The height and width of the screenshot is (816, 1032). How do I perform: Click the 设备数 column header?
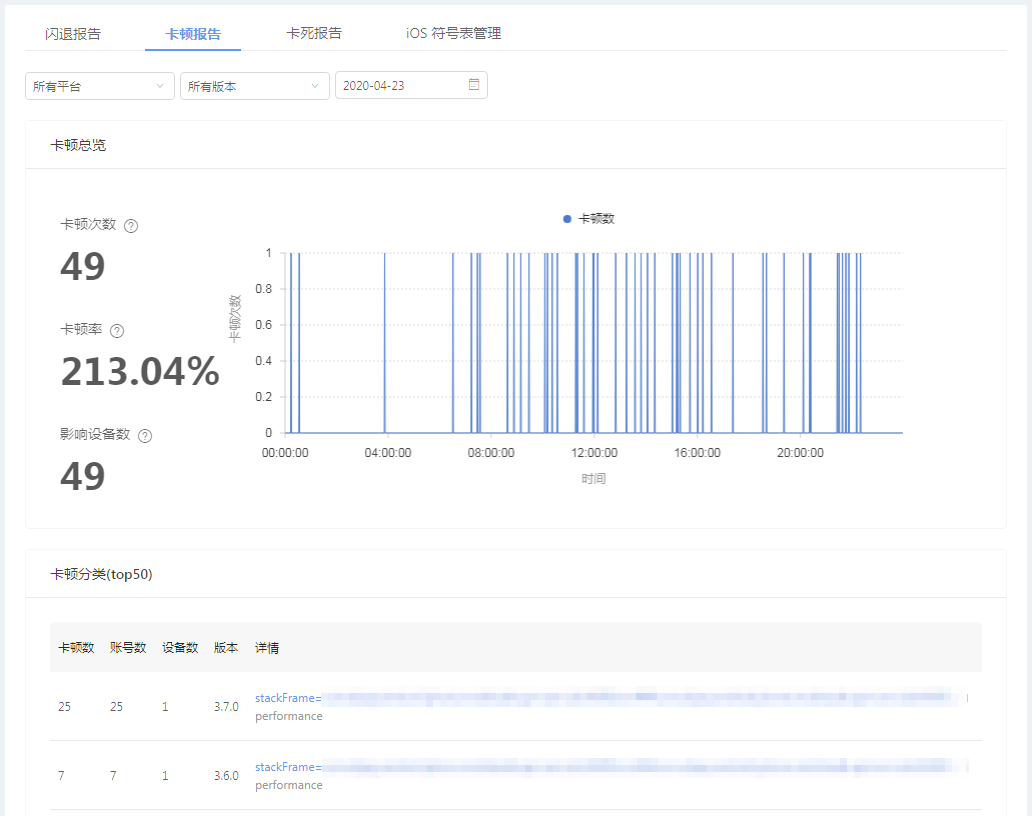click(x=180, y=648)
